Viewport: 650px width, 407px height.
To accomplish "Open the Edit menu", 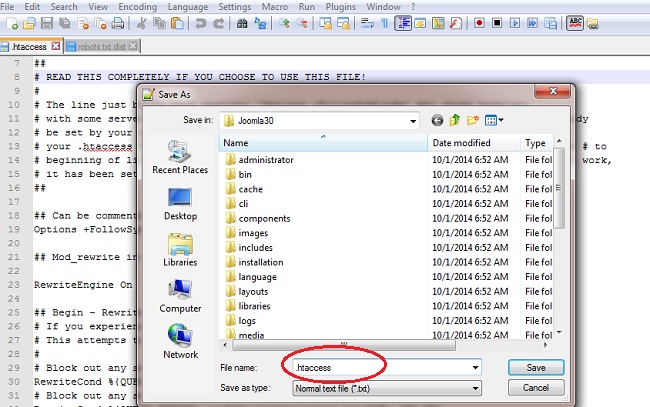I will pyautogui.click(x=32, y=7).
